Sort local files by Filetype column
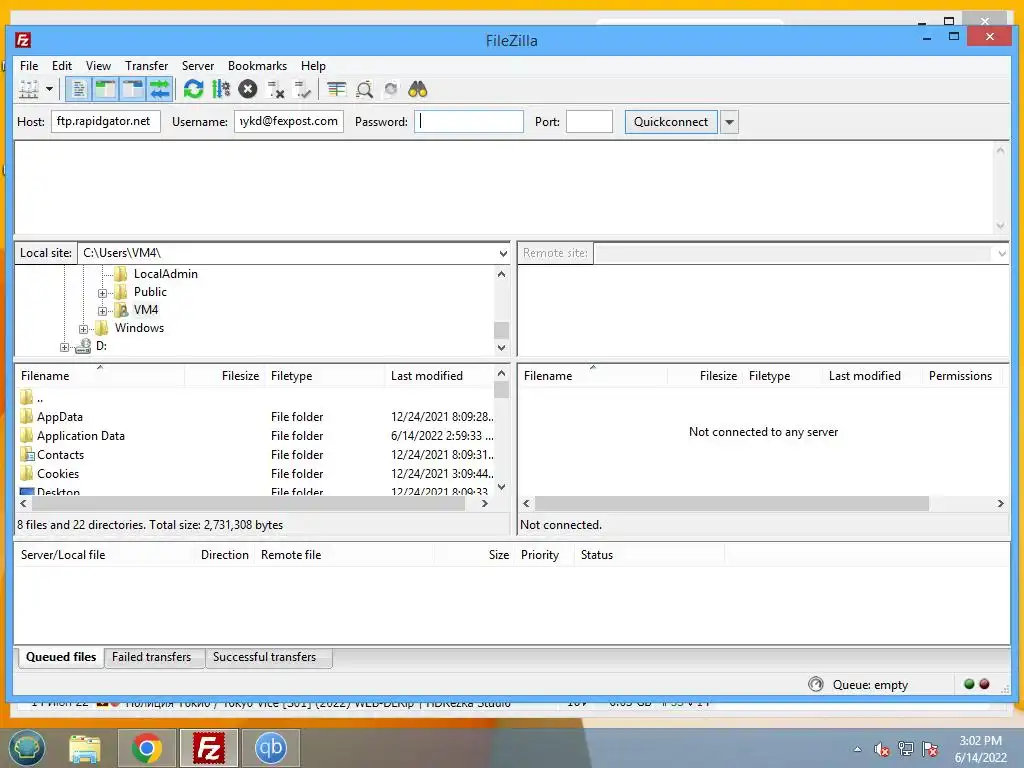The image size is (1024, 768). (325, 376)
